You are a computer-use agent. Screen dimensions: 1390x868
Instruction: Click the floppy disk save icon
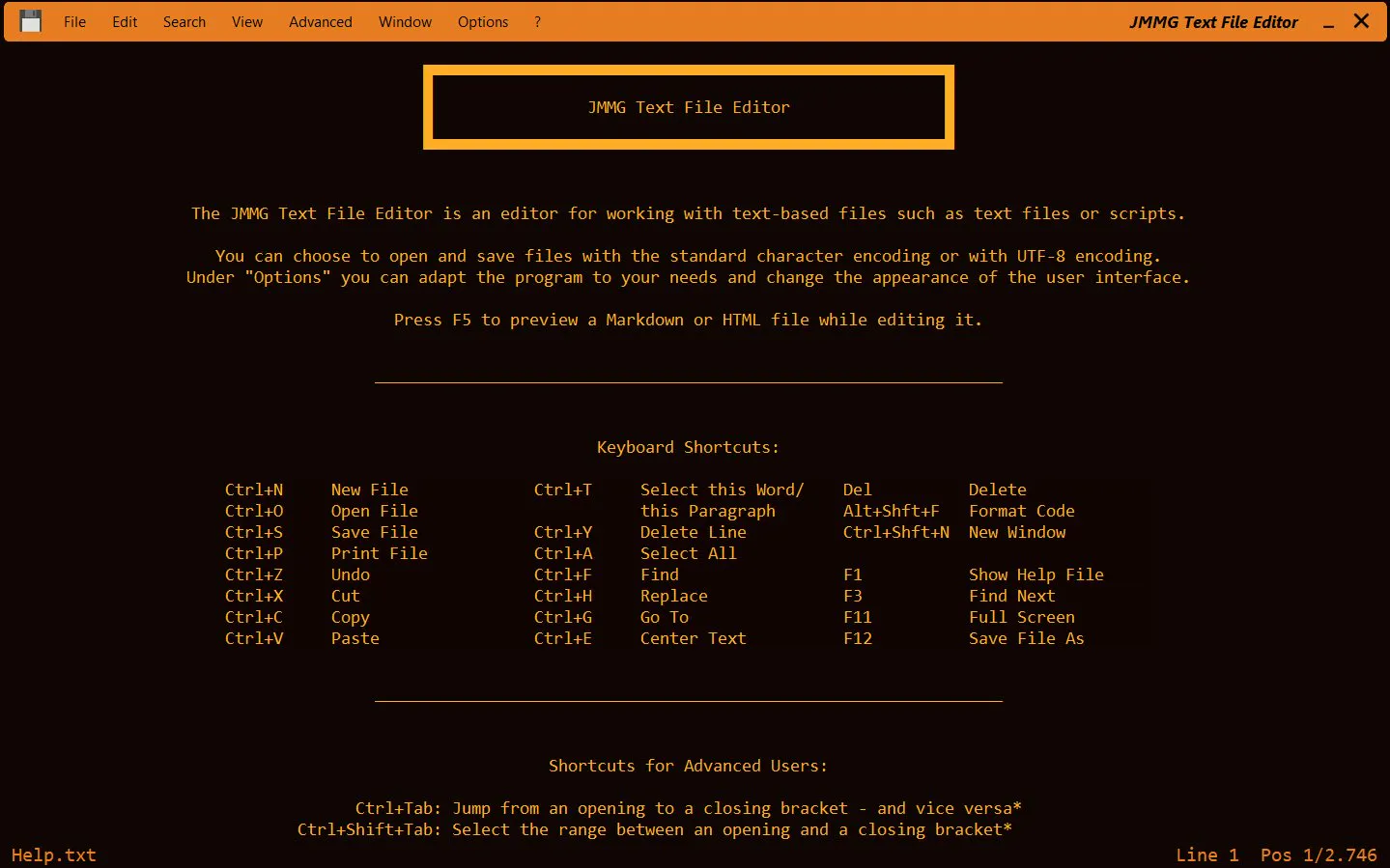[x=31, y=21]
